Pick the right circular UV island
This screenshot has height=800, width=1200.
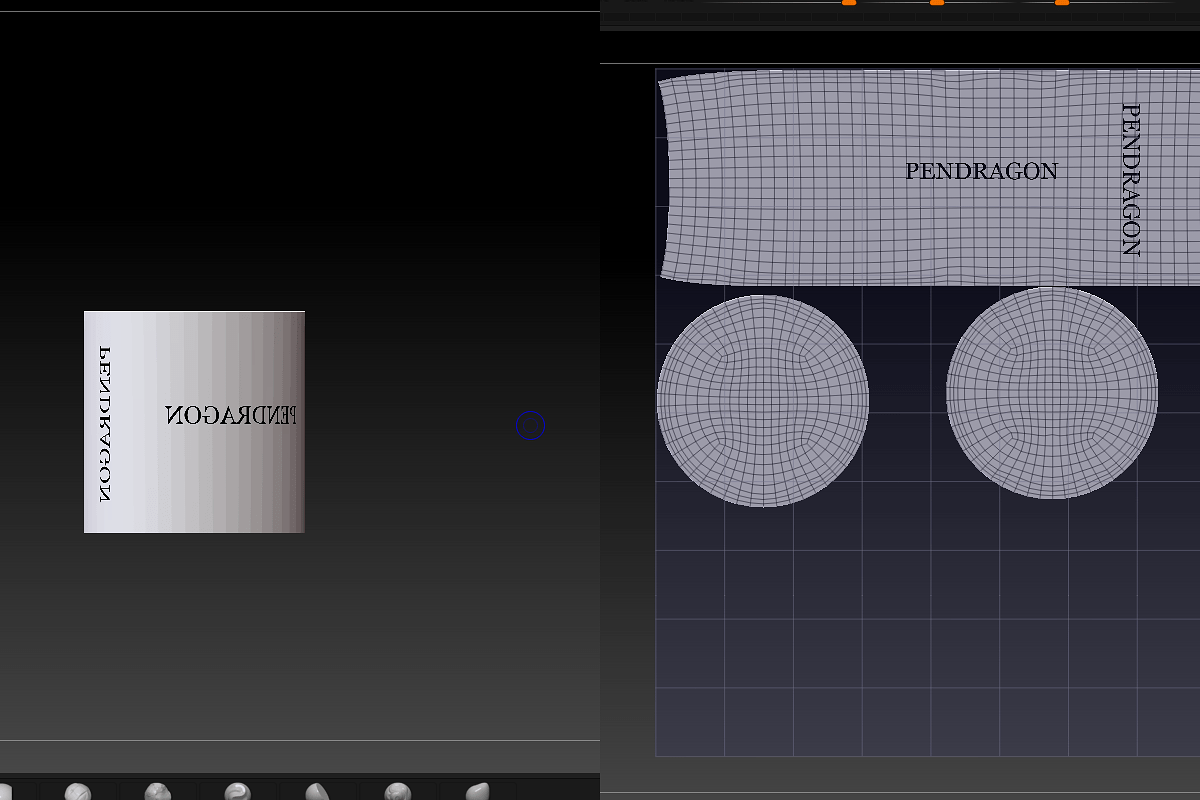[1052, 392]
